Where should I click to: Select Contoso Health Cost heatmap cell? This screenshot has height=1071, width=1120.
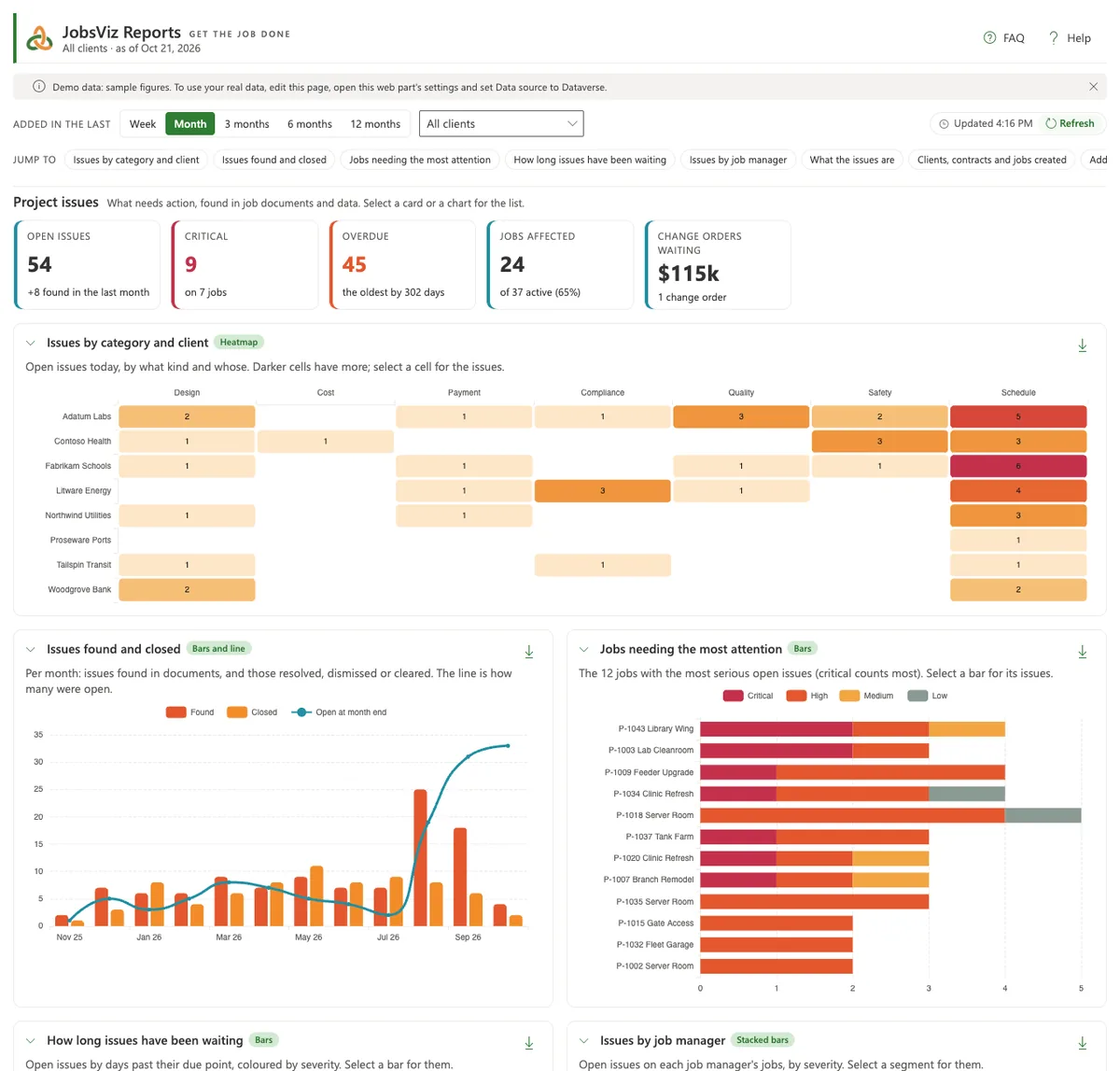coord(325,441)
